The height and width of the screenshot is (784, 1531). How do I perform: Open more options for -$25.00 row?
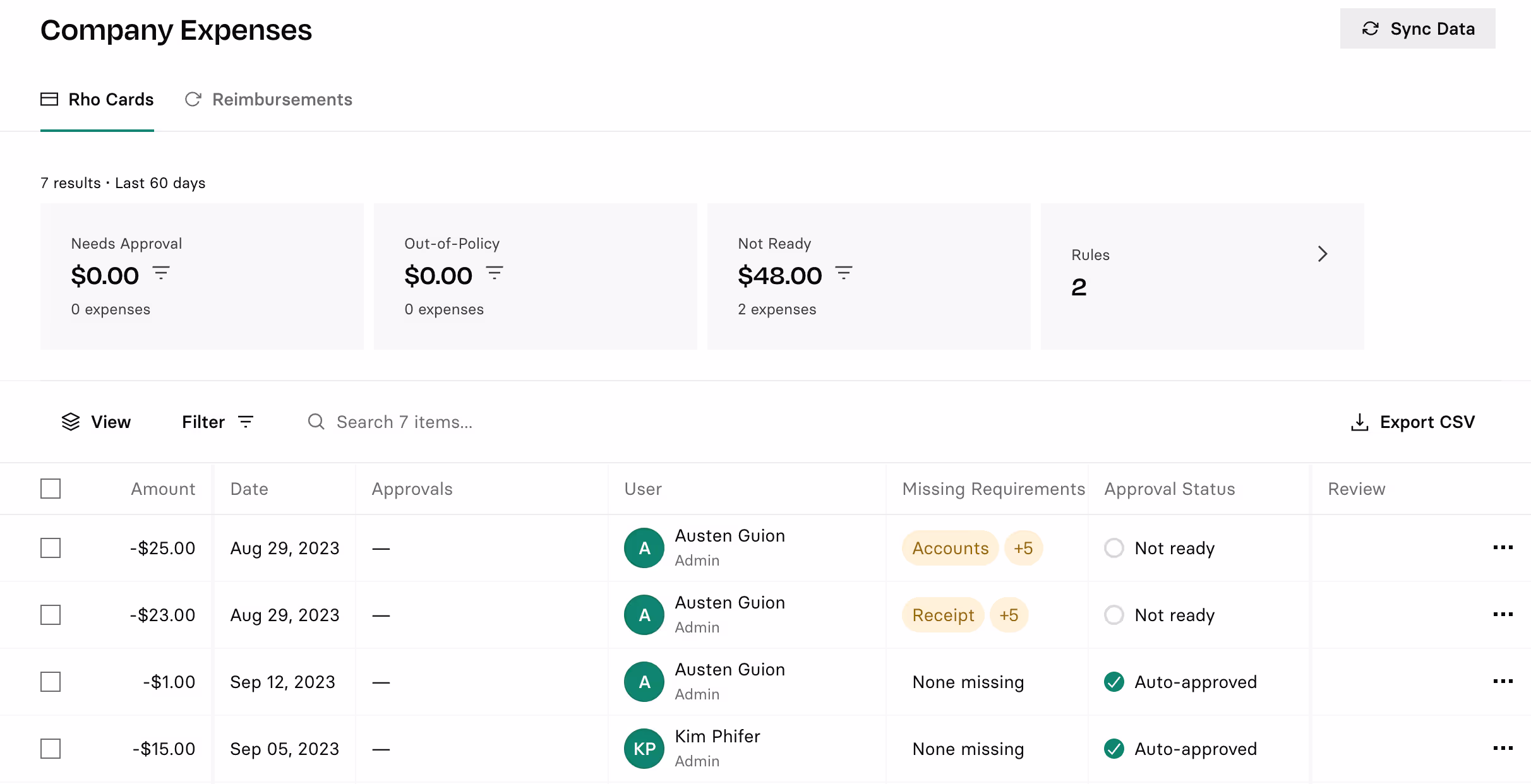point(1503,547)
